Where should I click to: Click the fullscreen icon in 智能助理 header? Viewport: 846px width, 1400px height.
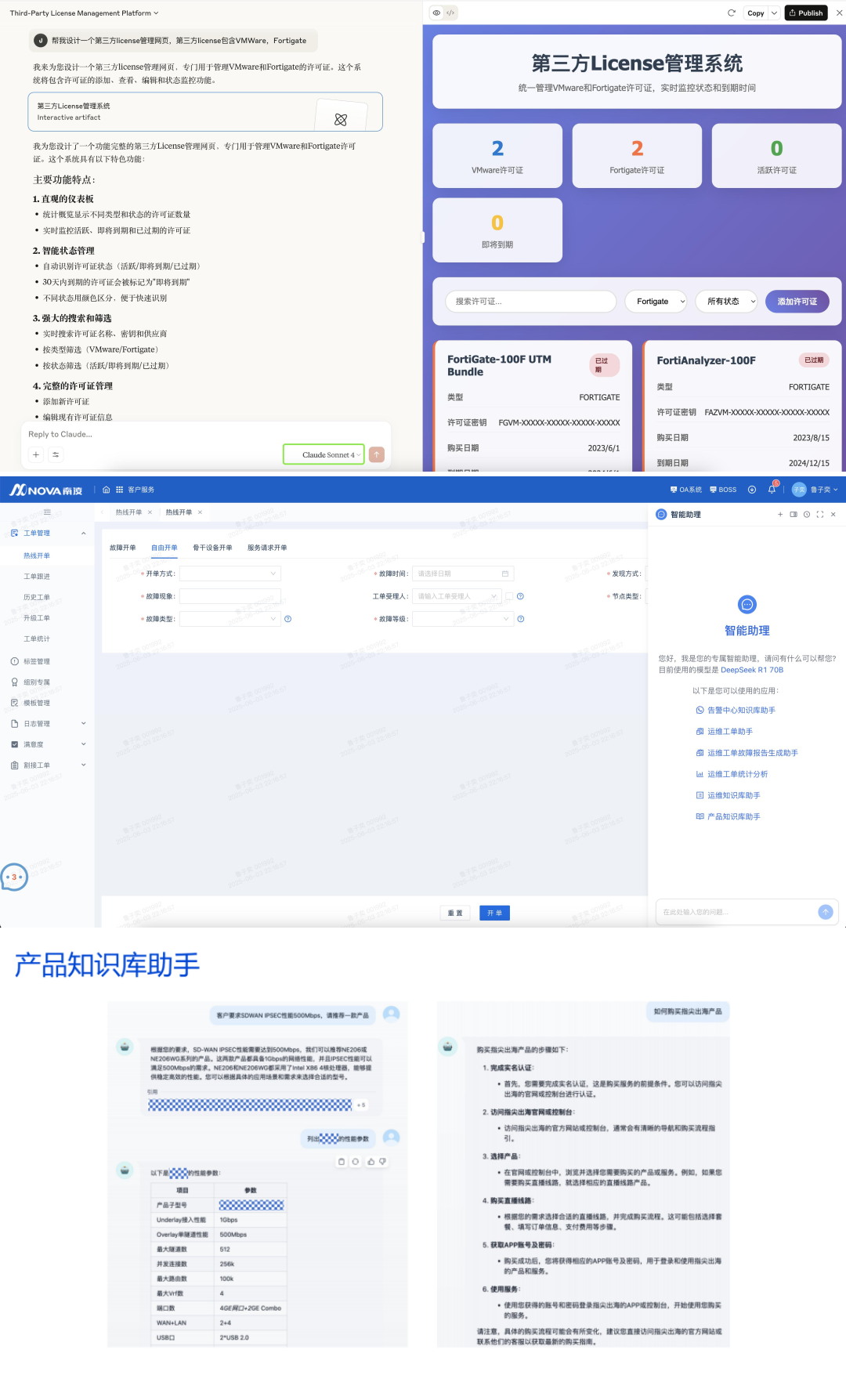(x=820, y=515)
